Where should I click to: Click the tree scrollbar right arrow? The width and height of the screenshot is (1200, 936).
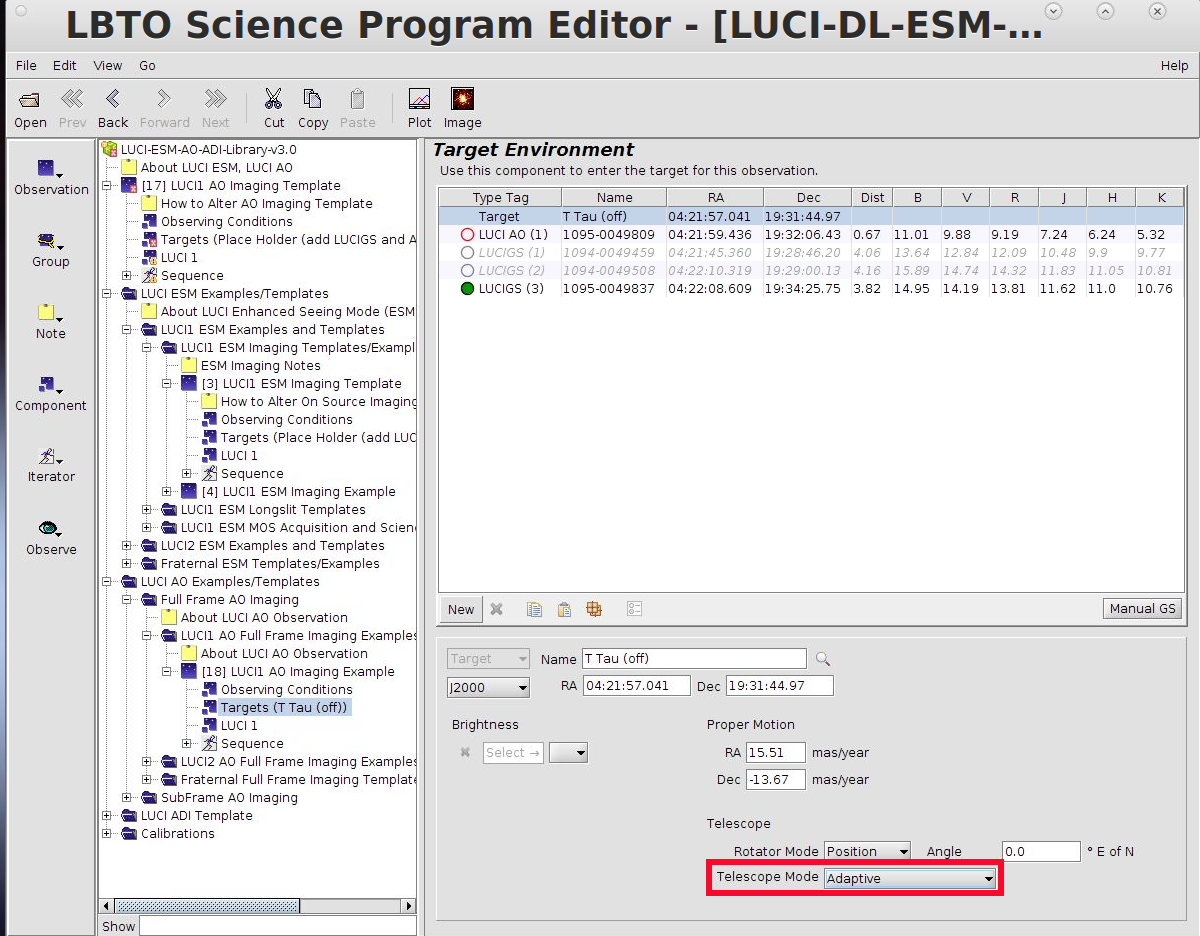408,906
